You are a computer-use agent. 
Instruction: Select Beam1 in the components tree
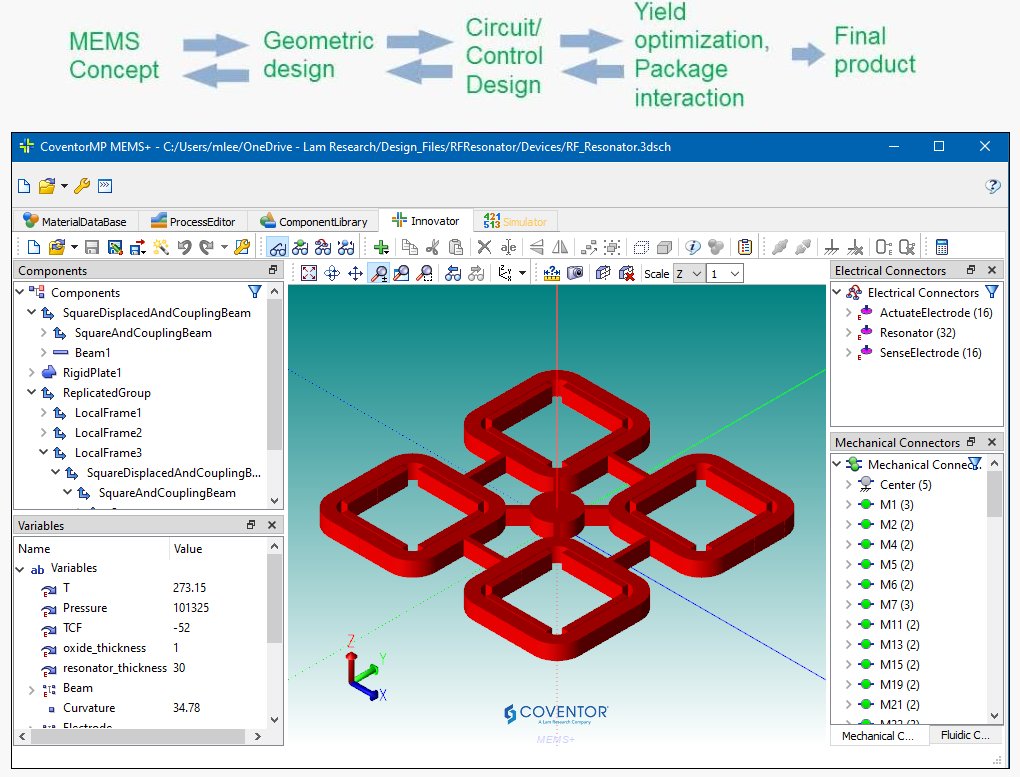tap(92, 353)
